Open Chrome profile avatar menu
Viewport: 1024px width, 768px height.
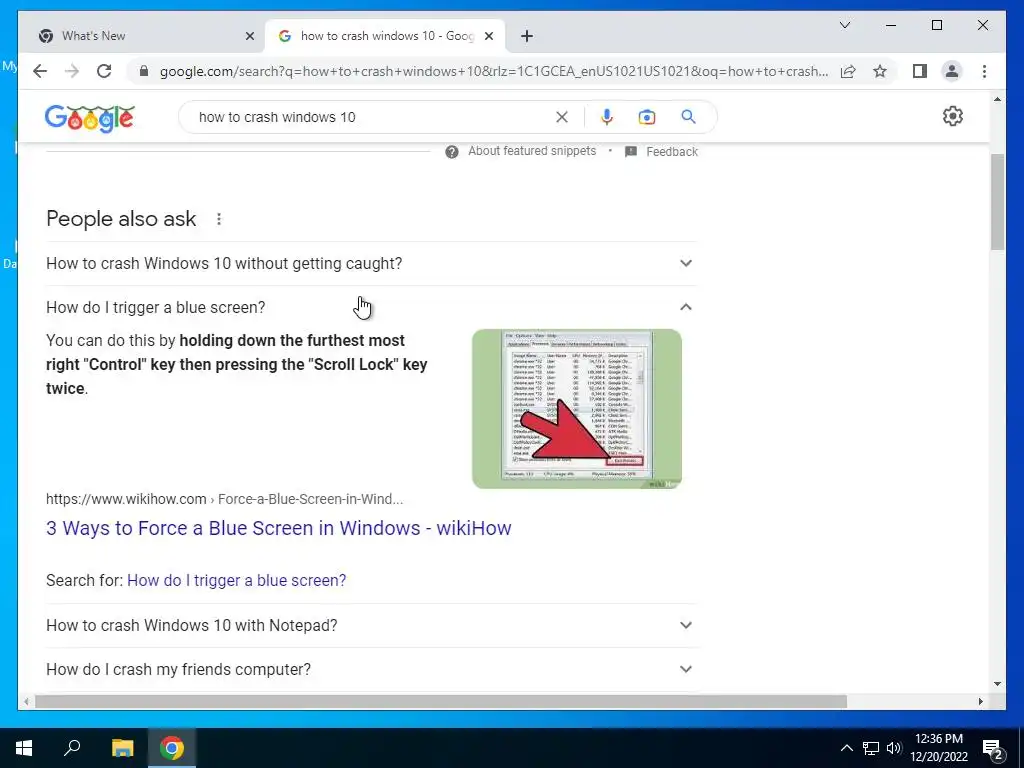pyautogui.click(x=952, y=71)
